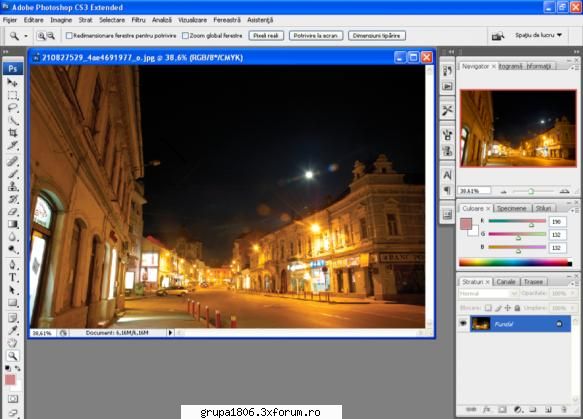Click the Pixeli reali button
Screen dimensions: 583x419
coord(266,36)
